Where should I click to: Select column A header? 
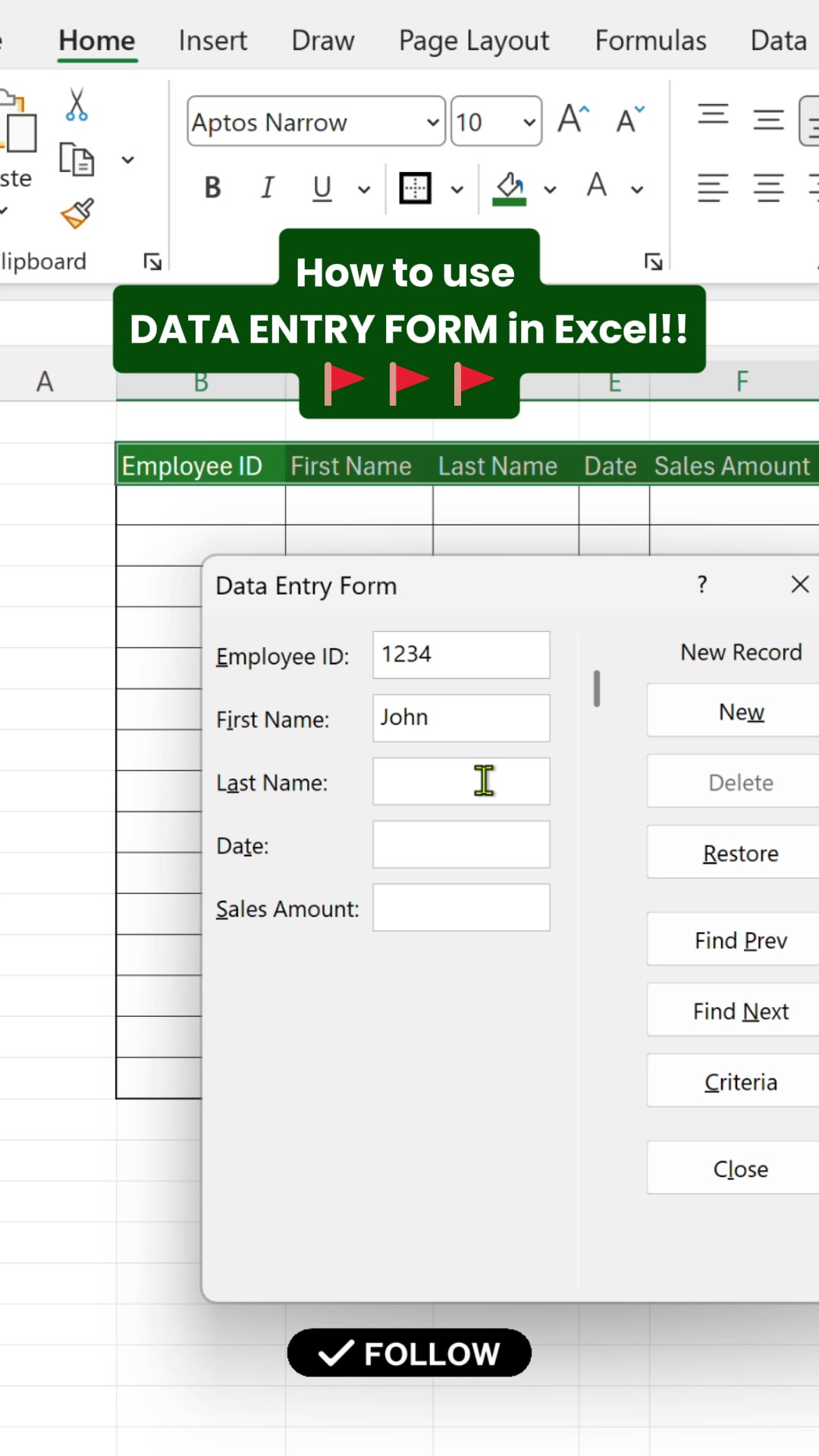(x=45, y=381)
